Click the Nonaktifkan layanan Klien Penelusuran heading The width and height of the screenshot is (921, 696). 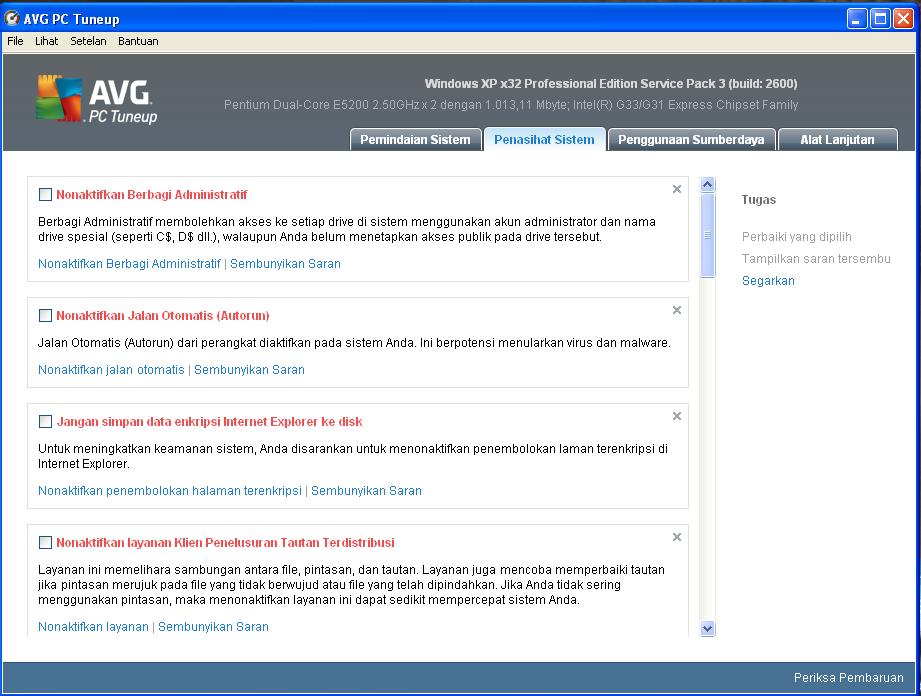tap(226, 542)
